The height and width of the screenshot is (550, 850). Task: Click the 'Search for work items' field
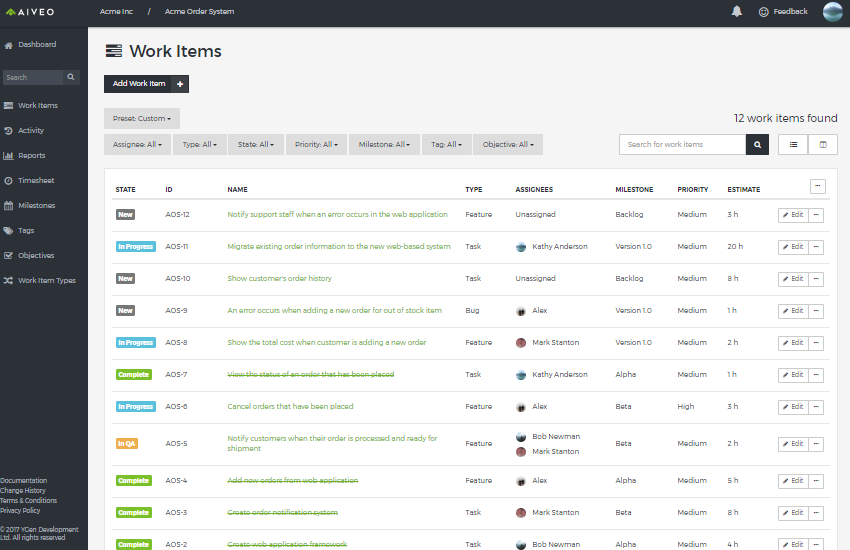point(682,144)
